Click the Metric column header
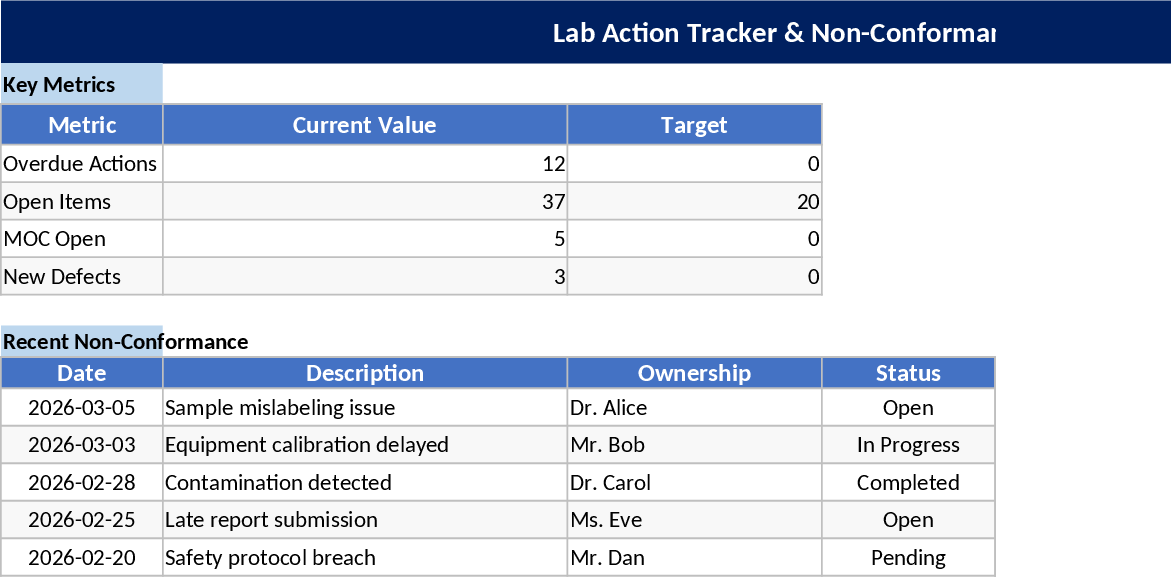The width and height of the screenshot is (1171, 577). [x=82, y=125]
